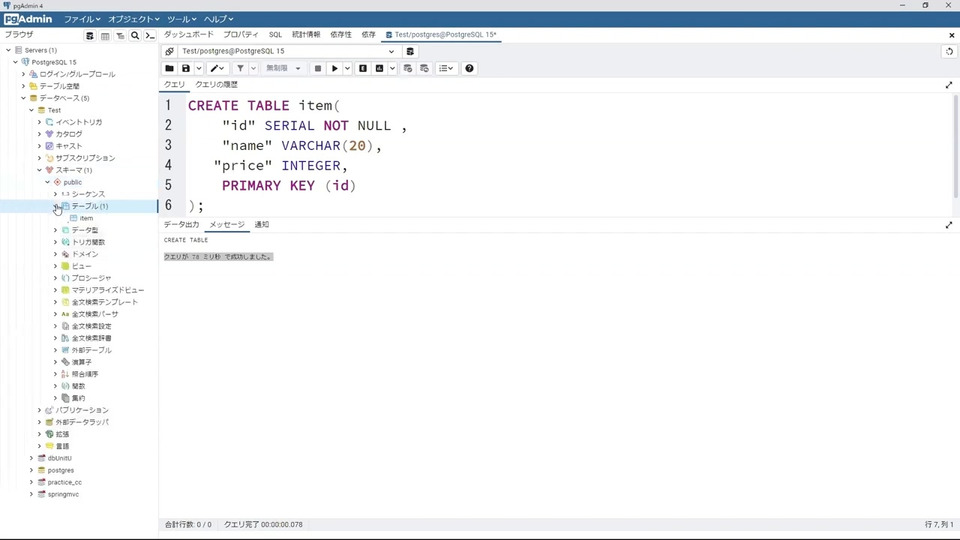Select the マテリアライズドビュー tree item
The height and width of the screenshot is (540, 960).
click(108, 290)
